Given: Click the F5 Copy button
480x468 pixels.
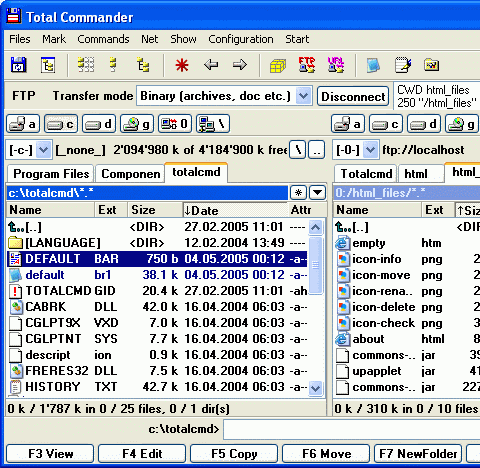Looking at the screenshot, I should coord(234,453).
